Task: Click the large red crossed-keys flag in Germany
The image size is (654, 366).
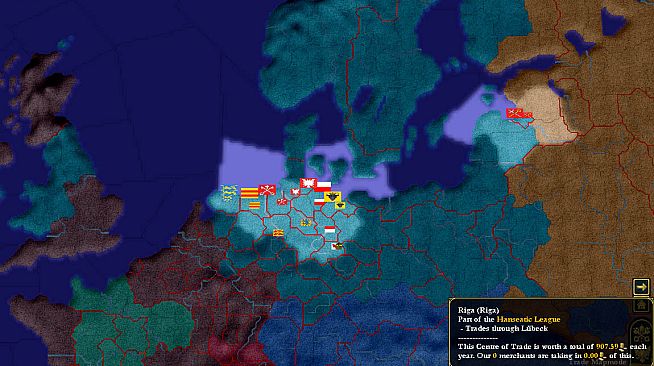Action: (x=267, y=190)
